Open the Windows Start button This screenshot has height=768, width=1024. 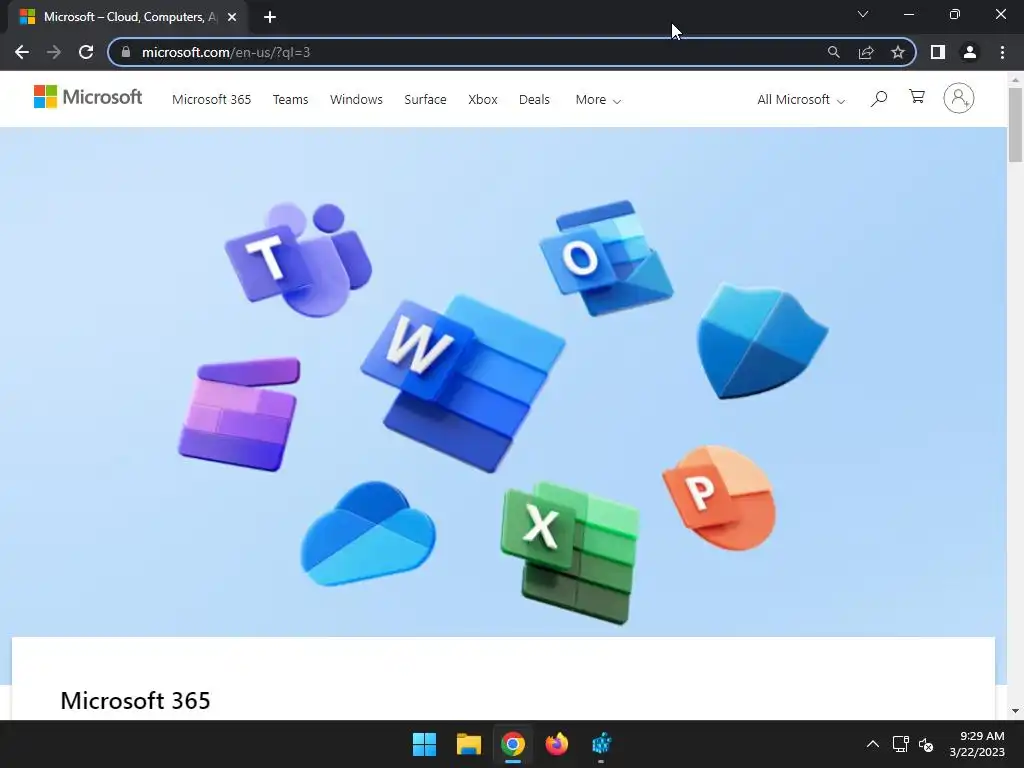(424, 744)
